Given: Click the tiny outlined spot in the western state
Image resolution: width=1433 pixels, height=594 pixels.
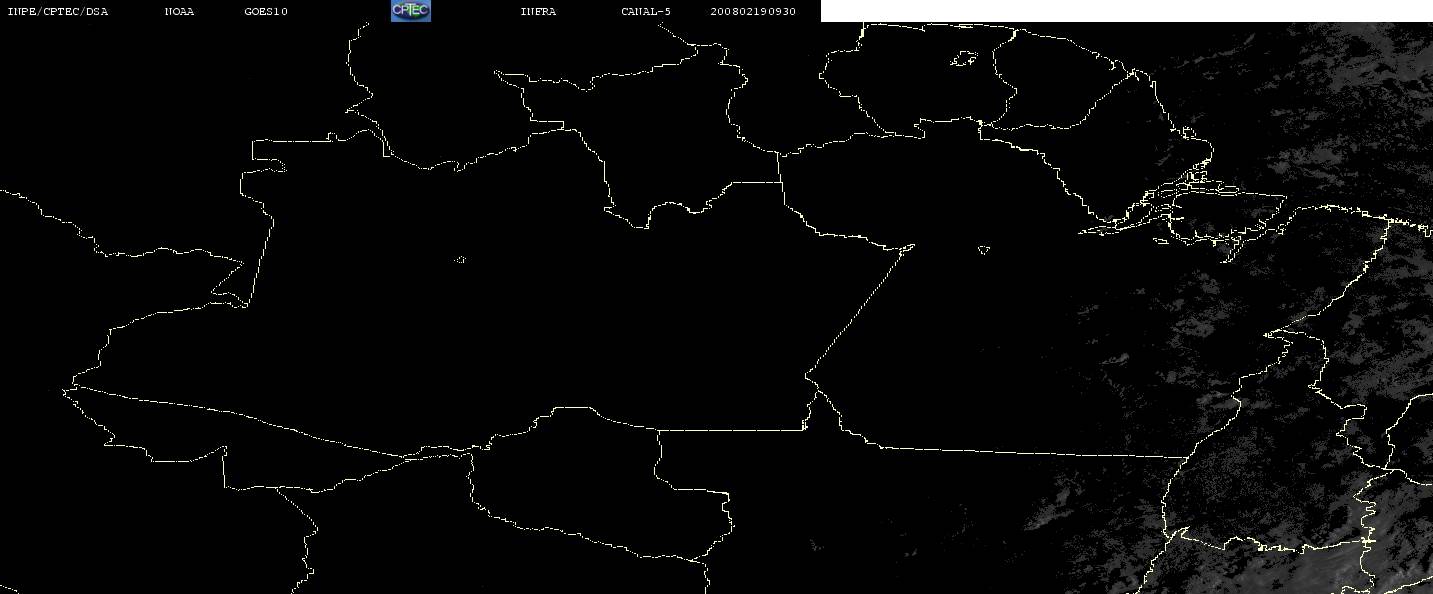Looking at the screenshot, I should 460,260.
